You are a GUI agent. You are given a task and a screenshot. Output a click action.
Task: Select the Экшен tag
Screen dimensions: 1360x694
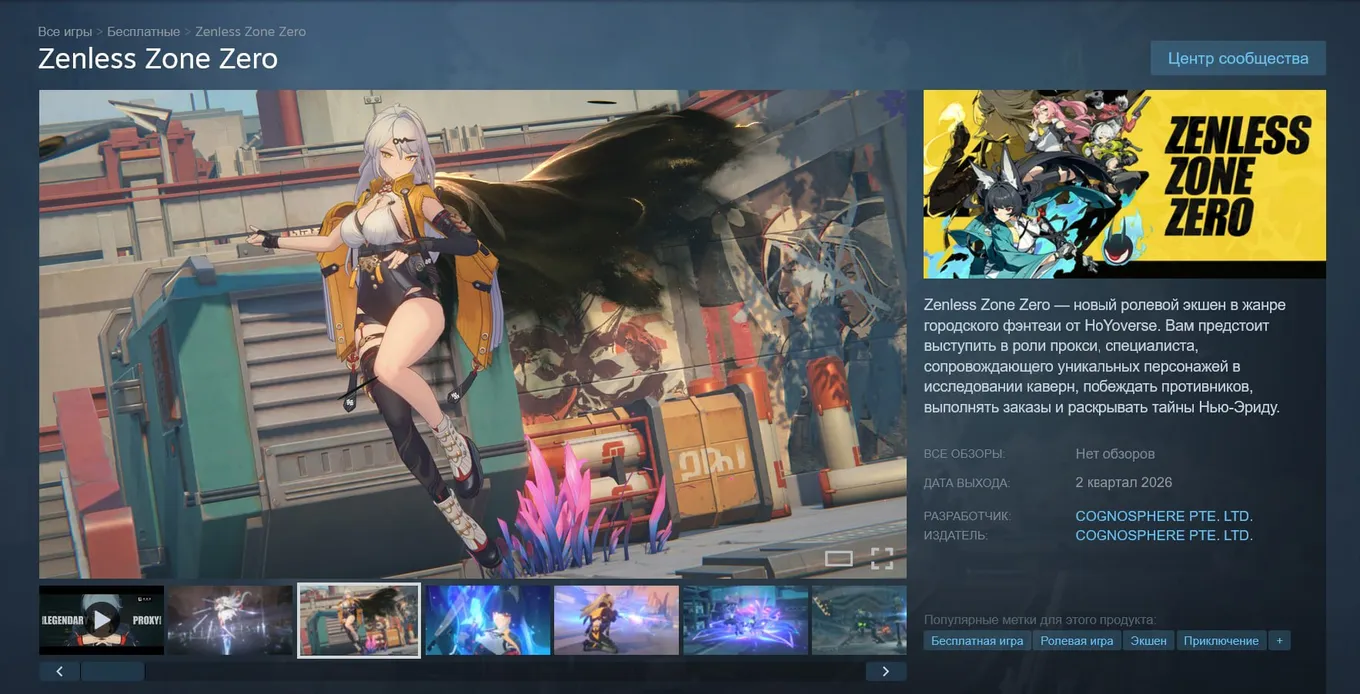(1148, 640)
